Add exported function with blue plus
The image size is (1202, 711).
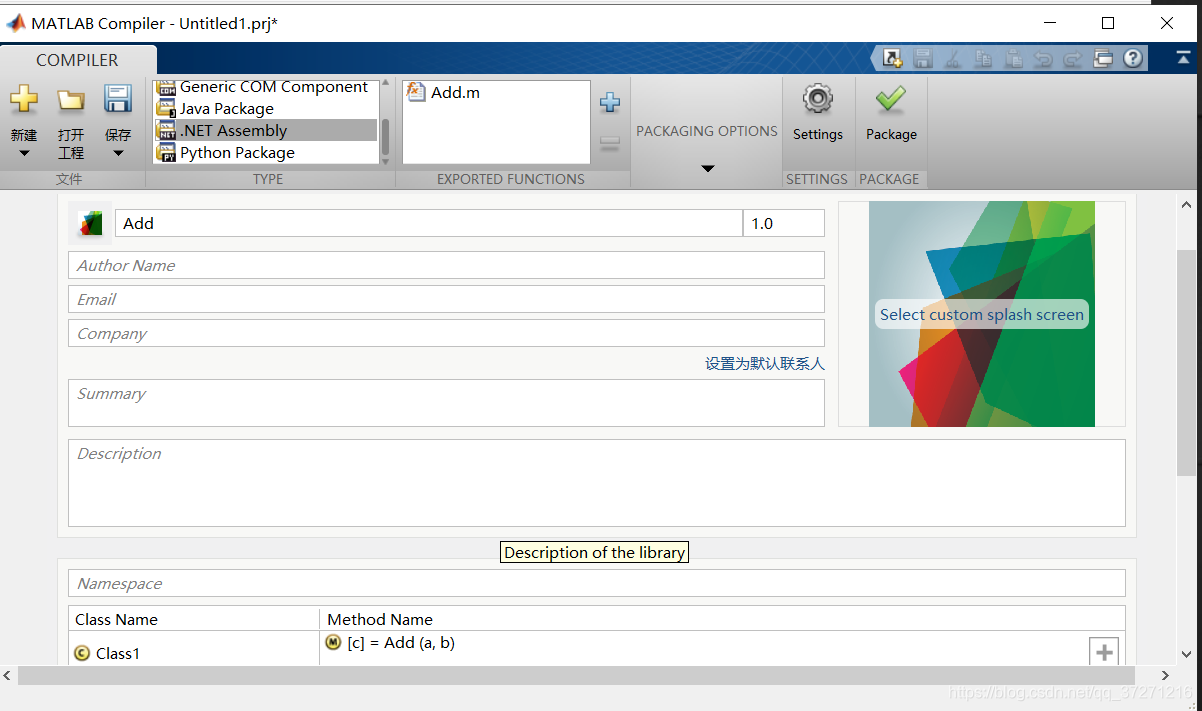pos(609,102)
